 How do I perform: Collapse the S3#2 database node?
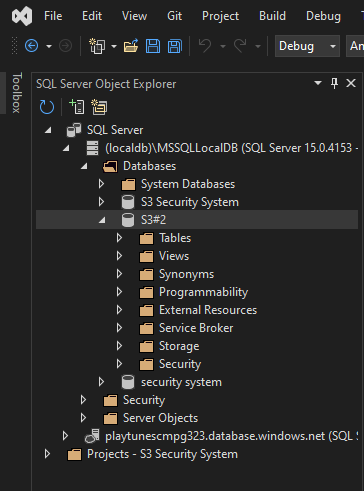coord(102,220)
